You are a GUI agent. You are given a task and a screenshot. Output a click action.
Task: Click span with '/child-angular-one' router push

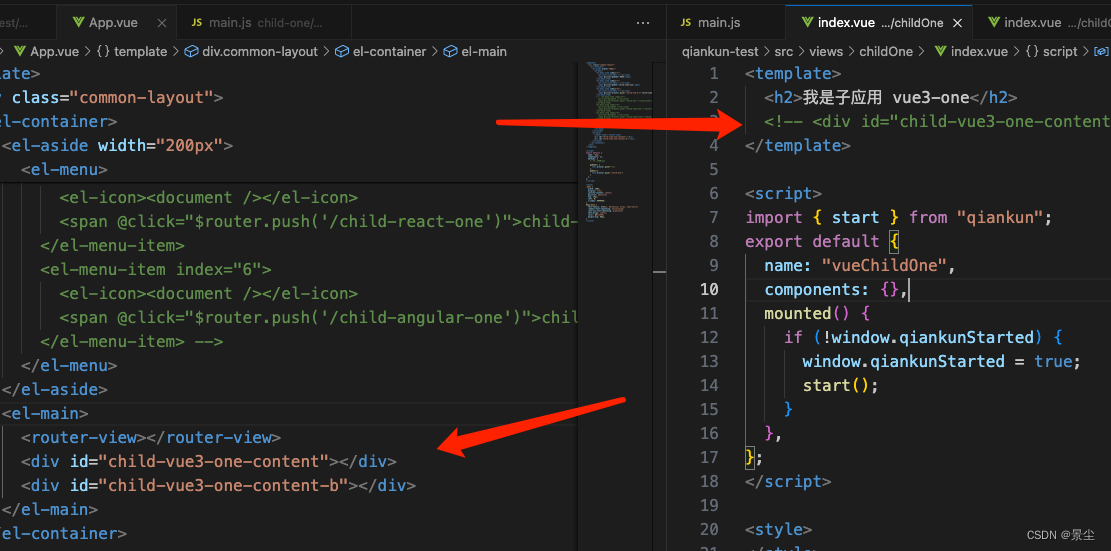tap(319, 317)
